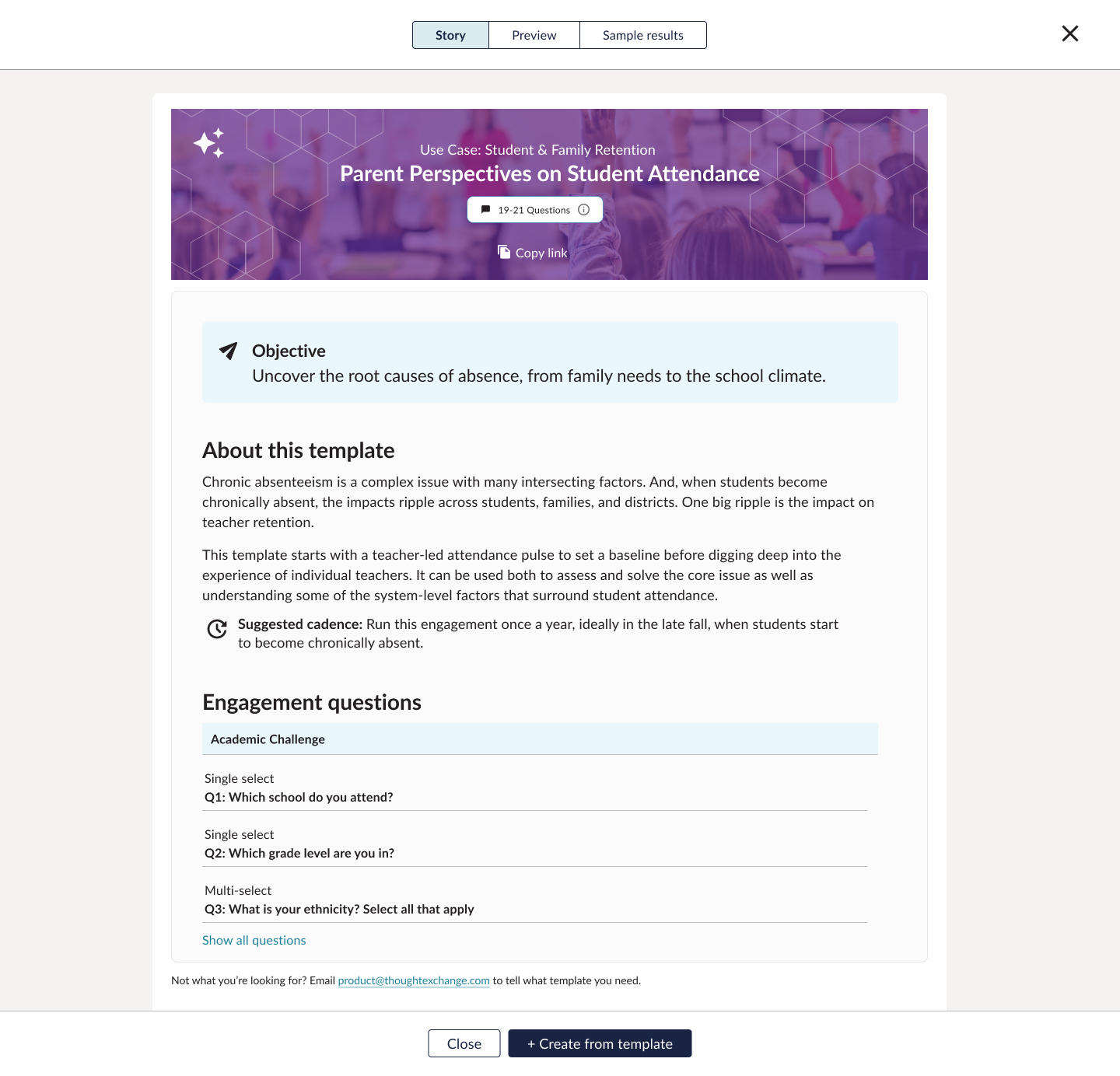
Task: Click question Q1 Which school do you attend
Action: click(x=299, y=797)
